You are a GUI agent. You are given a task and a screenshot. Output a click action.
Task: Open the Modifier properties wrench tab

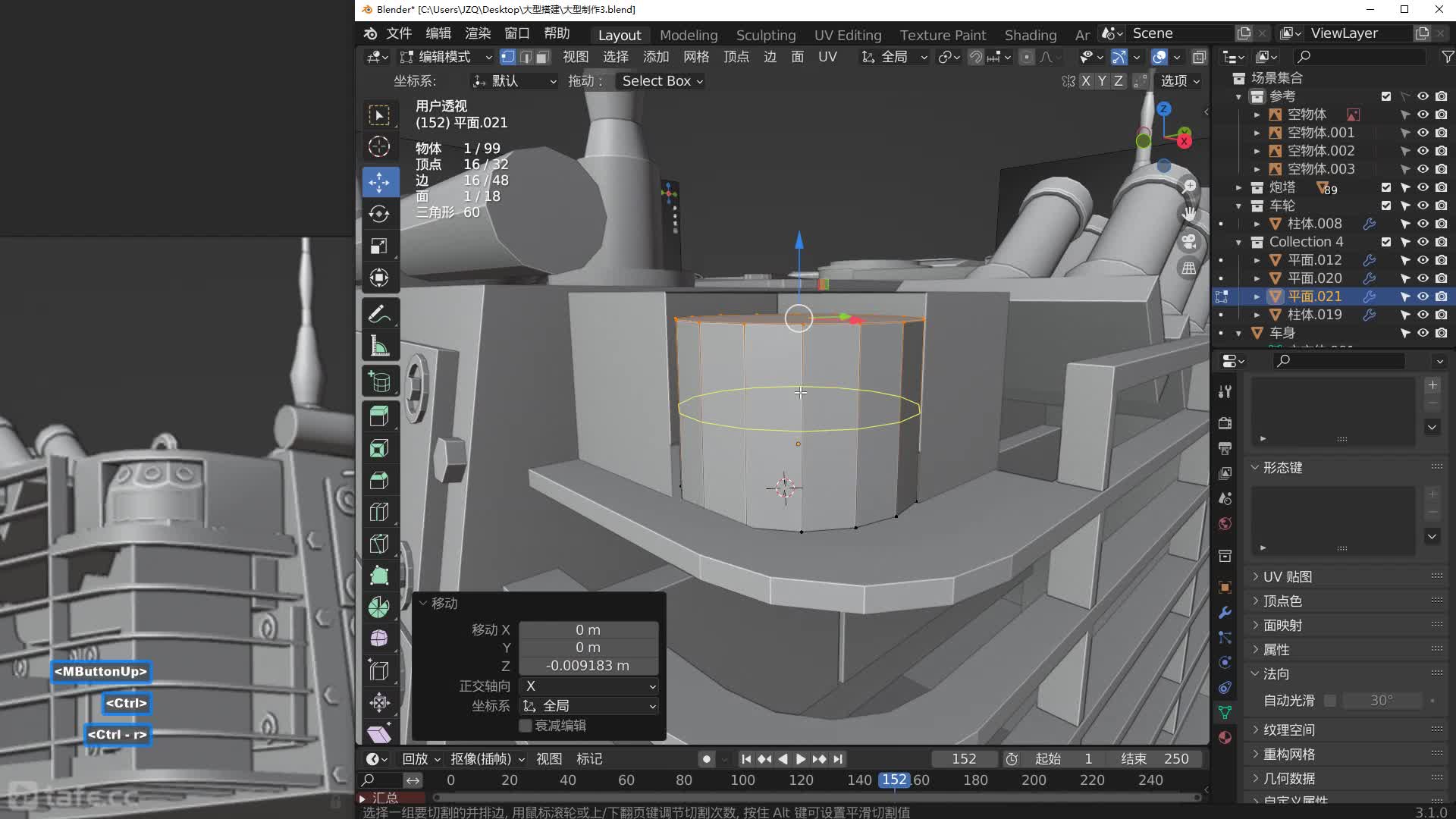pos(1225,612)
